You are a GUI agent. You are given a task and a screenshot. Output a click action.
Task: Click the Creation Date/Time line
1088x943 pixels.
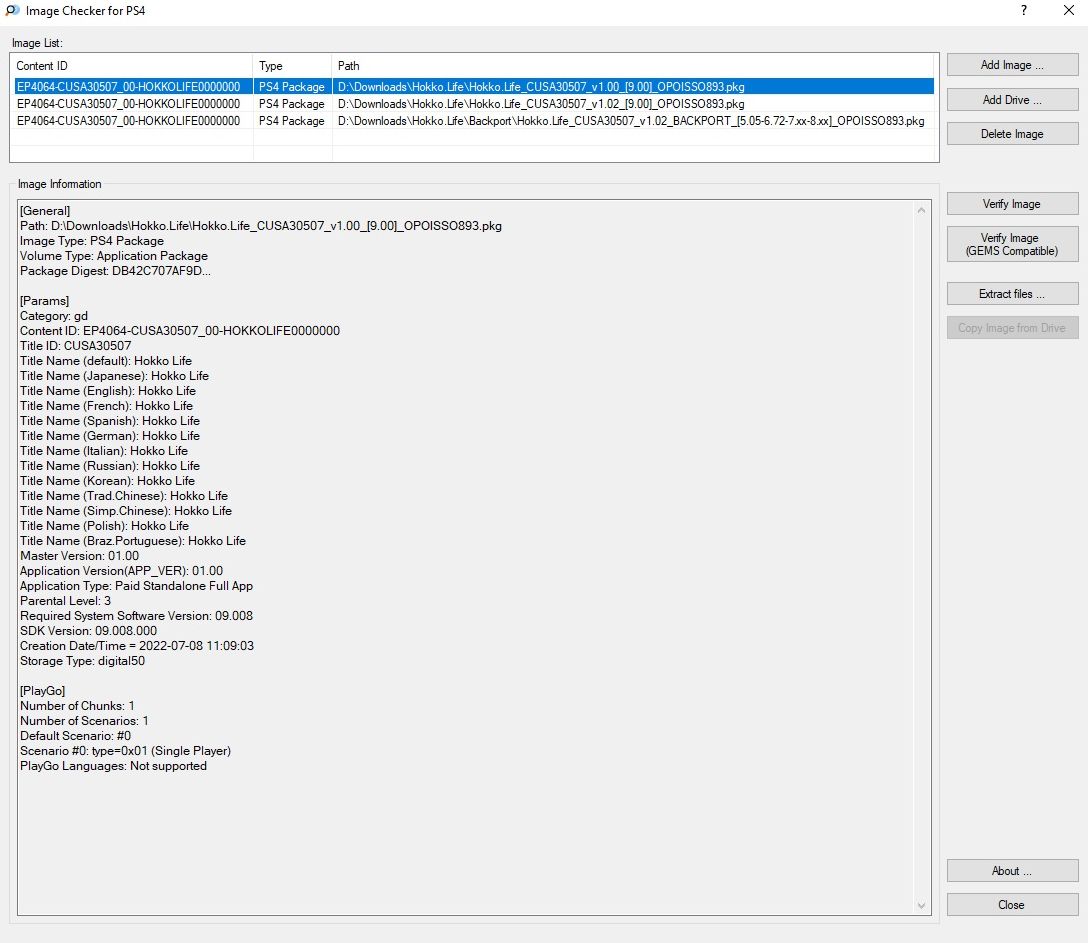point(137,646)
